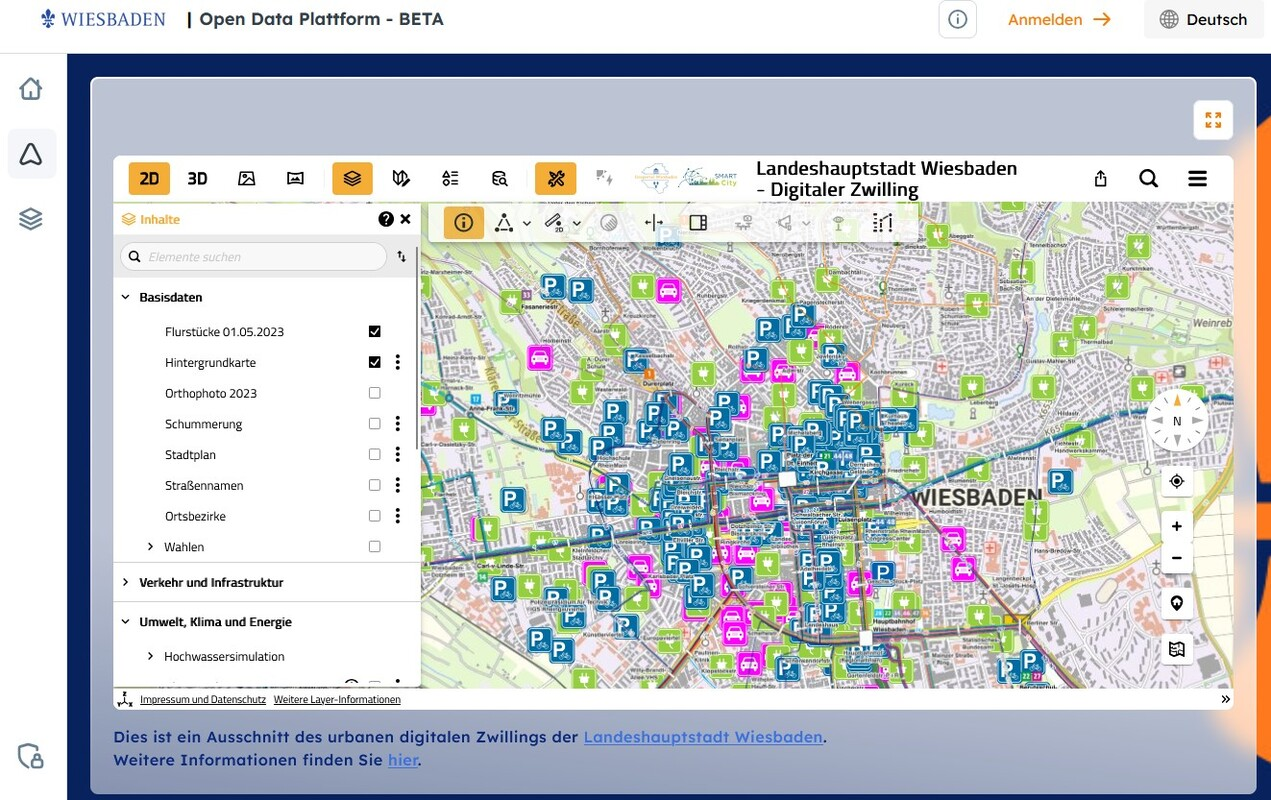Screen dimensions: 1271x800
Task: Open the legend list icon
Action: 450,178
